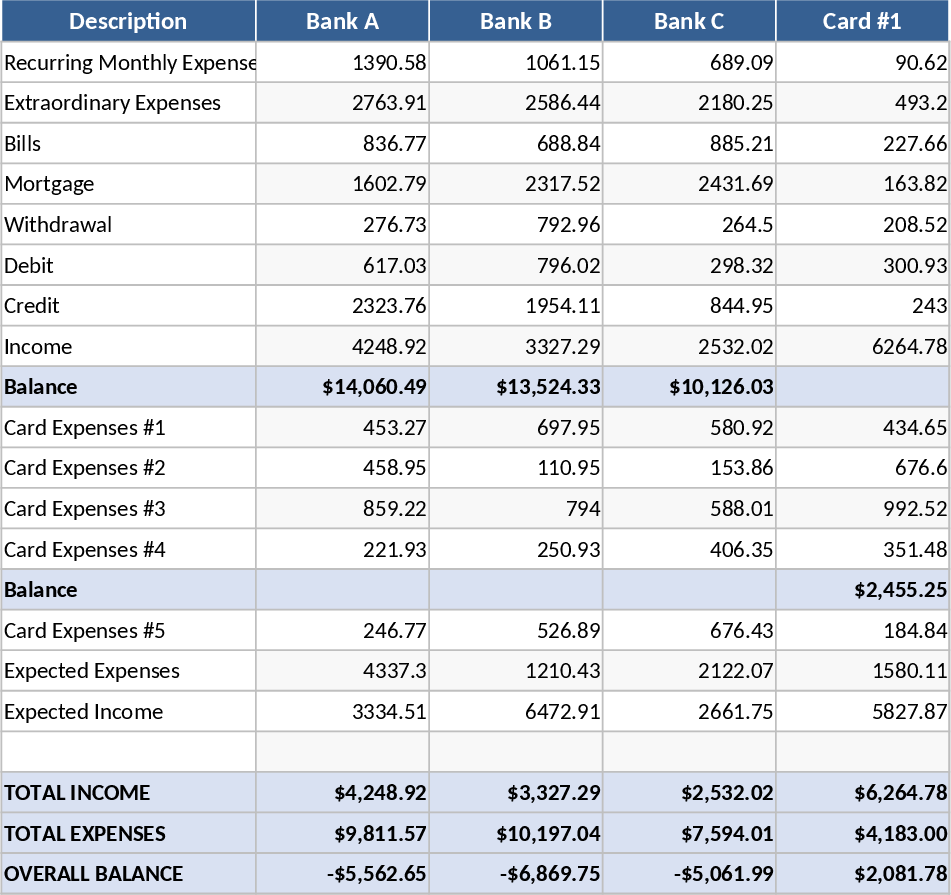Select the empty row below Expected Income
951x895 pixels.
point(127,751)
